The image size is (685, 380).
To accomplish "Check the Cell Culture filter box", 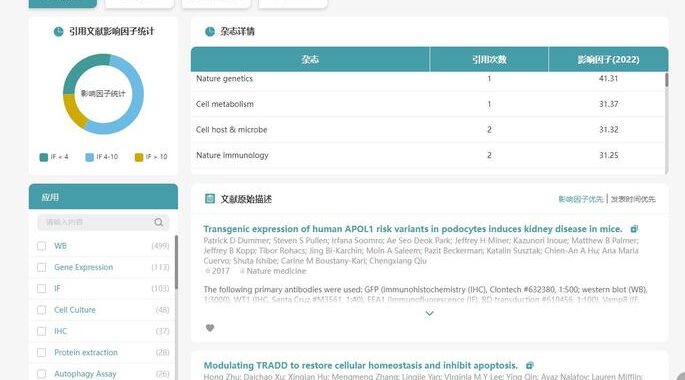I will point(42,310).
